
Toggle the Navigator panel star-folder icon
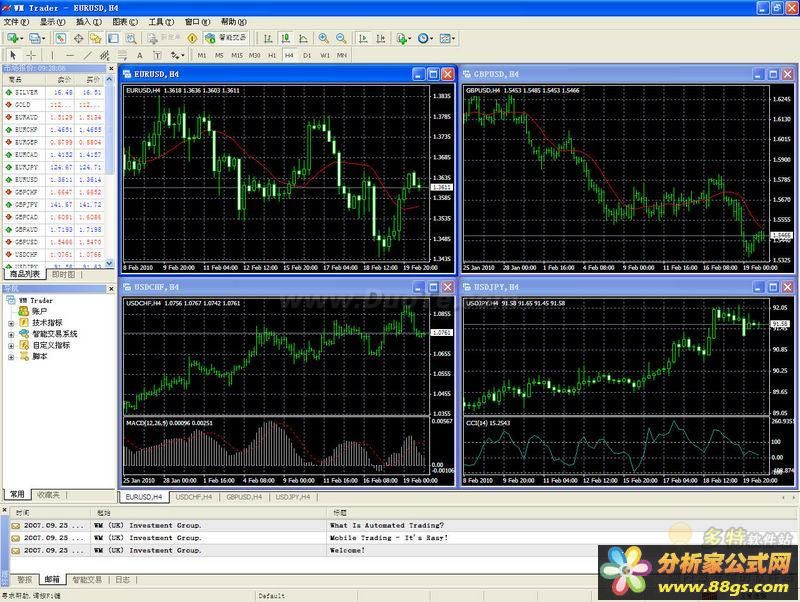point(95,38)
